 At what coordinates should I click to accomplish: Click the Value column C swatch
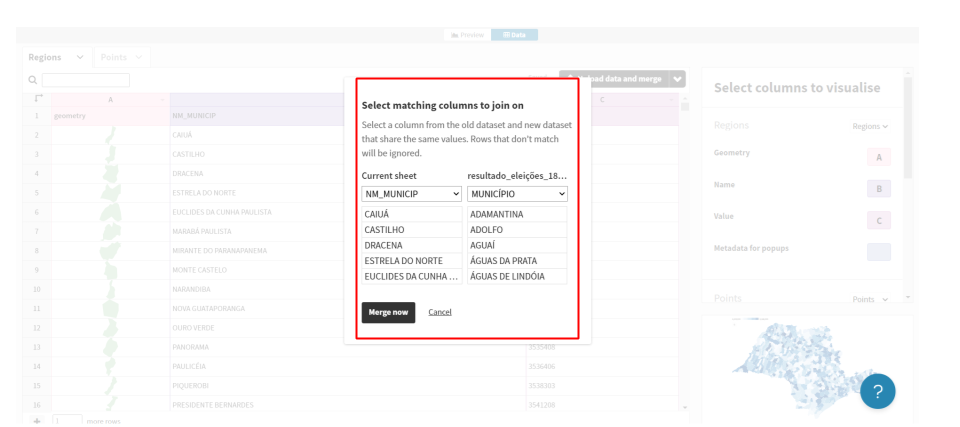[878, 221]
